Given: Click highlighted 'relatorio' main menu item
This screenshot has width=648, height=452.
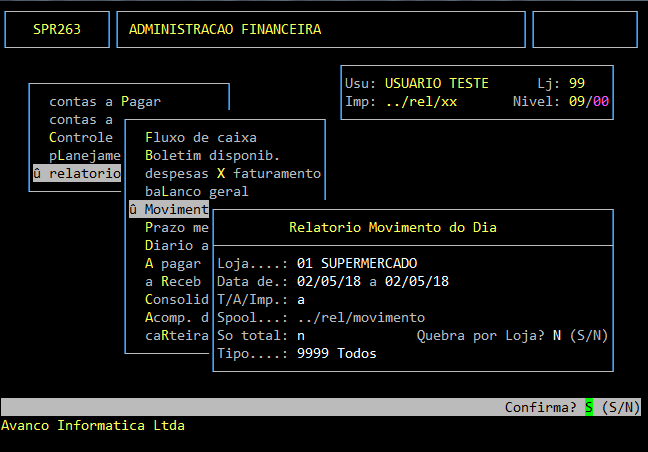Looking at the screenshot, I should [77, 173].
